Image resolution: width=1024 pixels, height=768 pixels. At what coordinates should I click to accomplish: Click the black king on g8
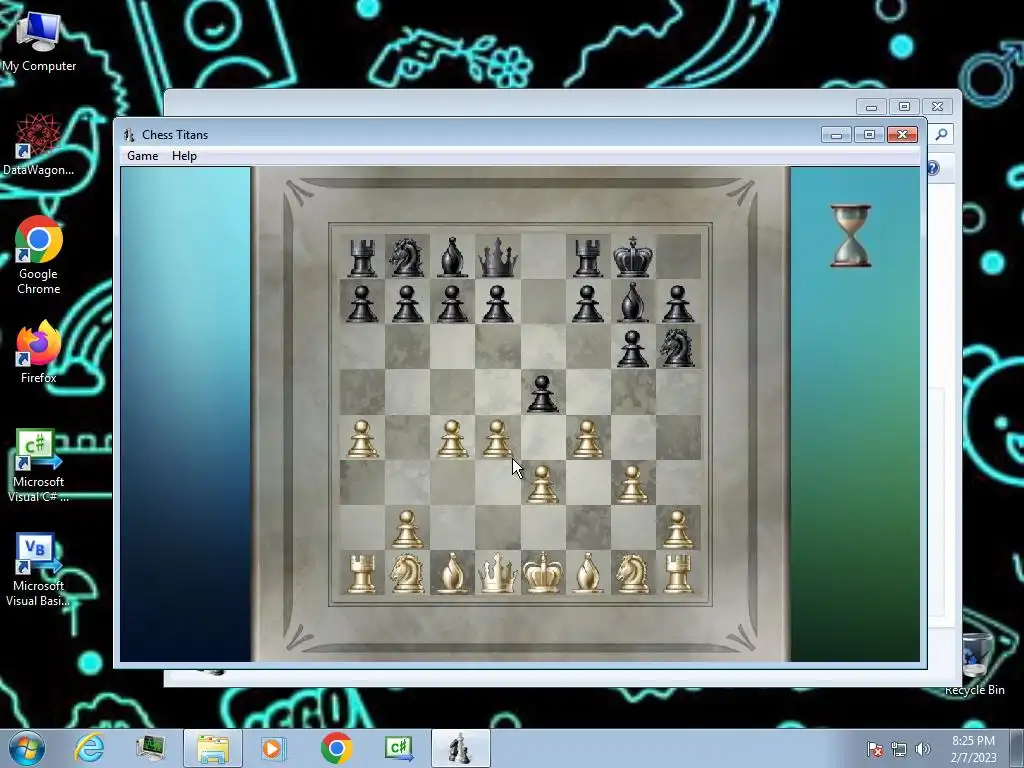632,257
